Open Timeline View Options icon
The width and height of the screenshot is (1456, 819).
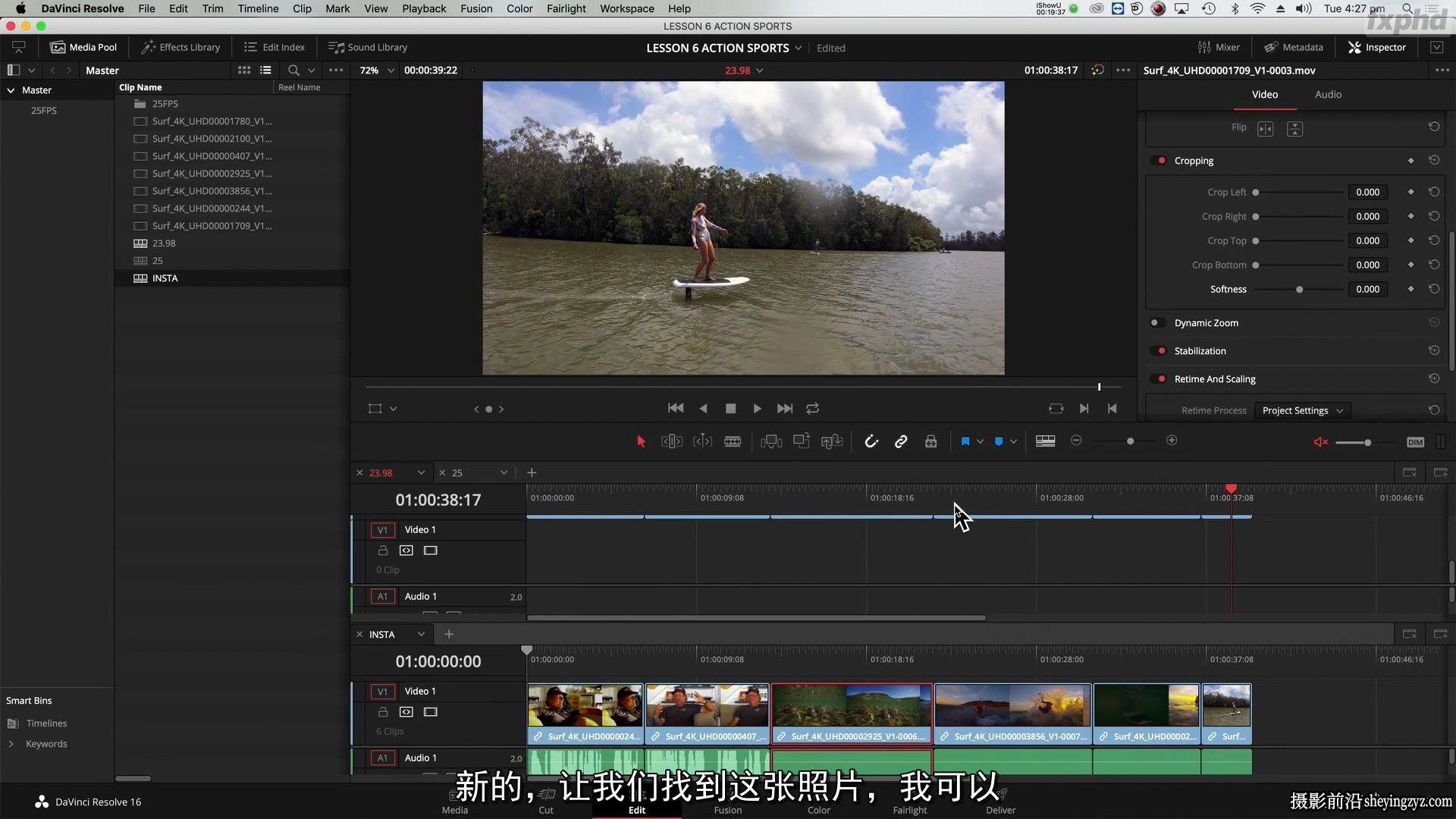pos(1046,441)
